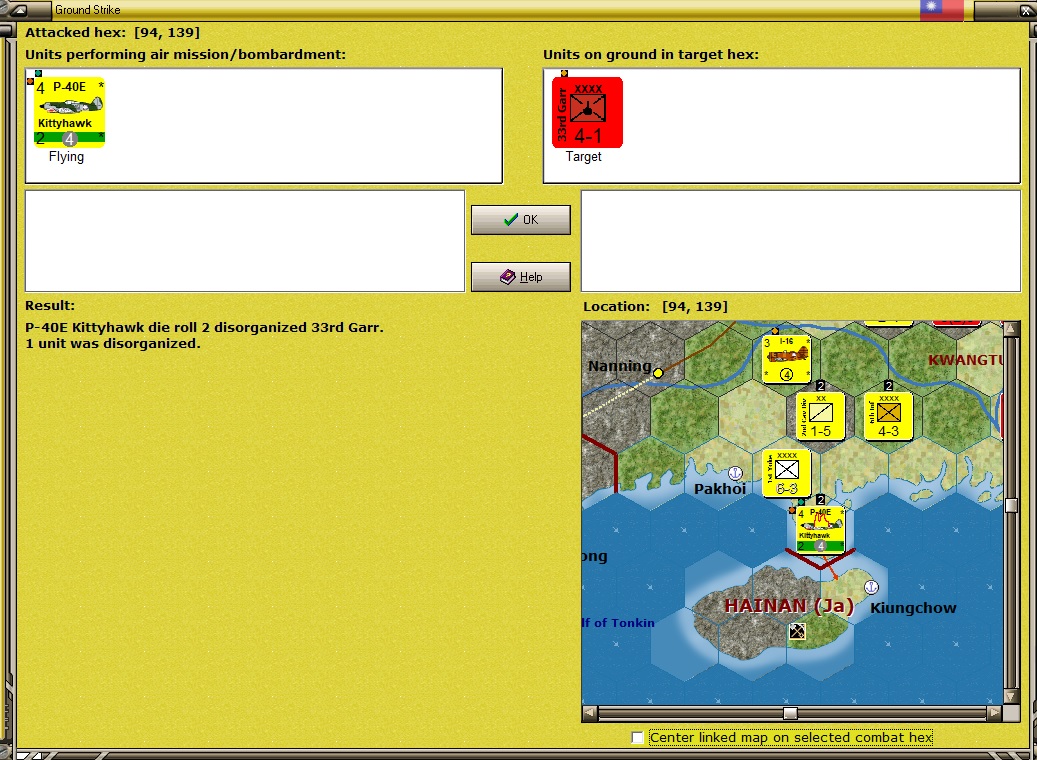
Task: Click the Pakhoi label on the map
Action: [x=720, y=489]
